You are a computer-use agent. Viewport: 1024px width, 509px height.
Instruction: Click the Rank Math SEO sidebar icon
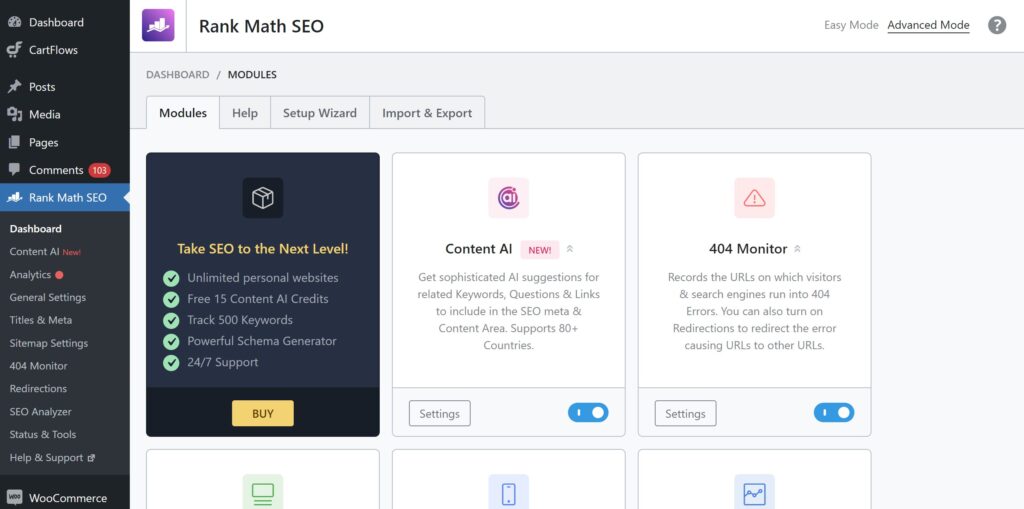[14, 197]
